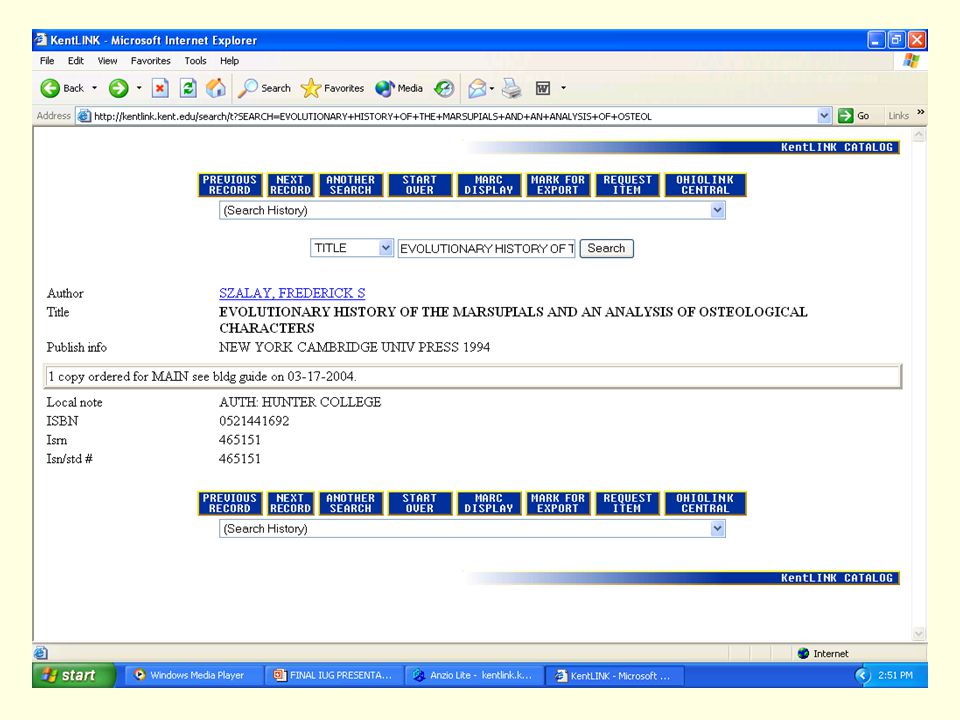The height and width of the screenshot is (720, 960).
Task: Click bottom REQUEST ITEM button
Action: 627,503
